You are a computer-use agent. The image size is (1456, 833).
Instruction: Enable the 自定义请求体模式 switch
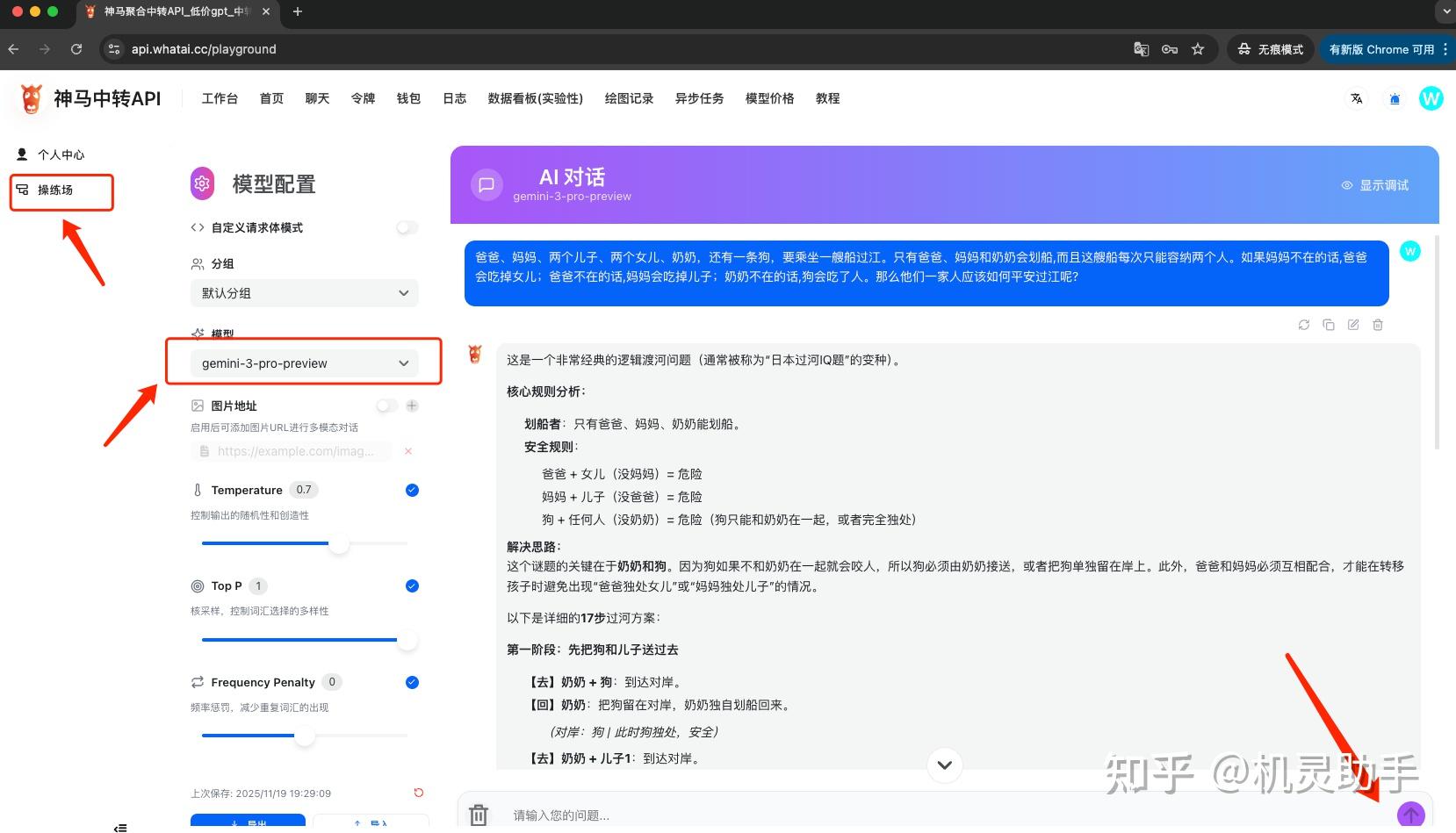pyautogui.click(x=407, y=227)
